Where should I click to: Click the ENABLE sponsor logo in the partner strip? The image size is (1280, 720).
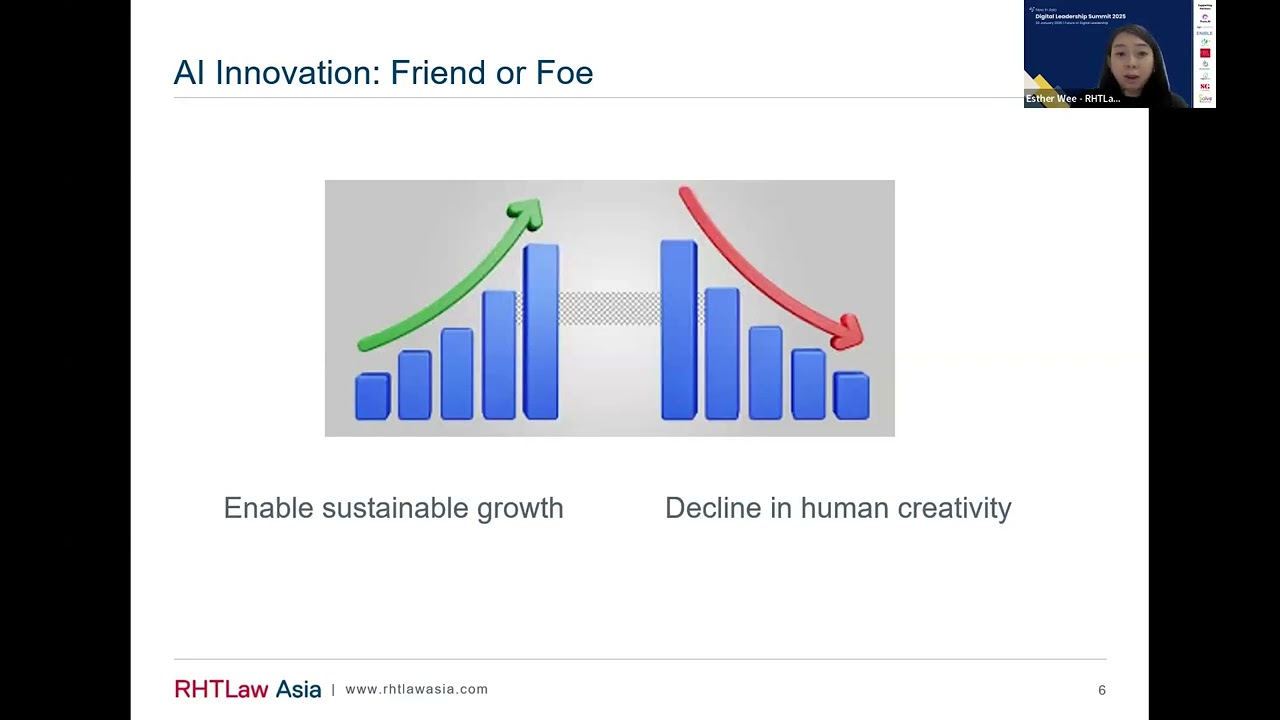pyautogui.click(x=1204, y=33)
